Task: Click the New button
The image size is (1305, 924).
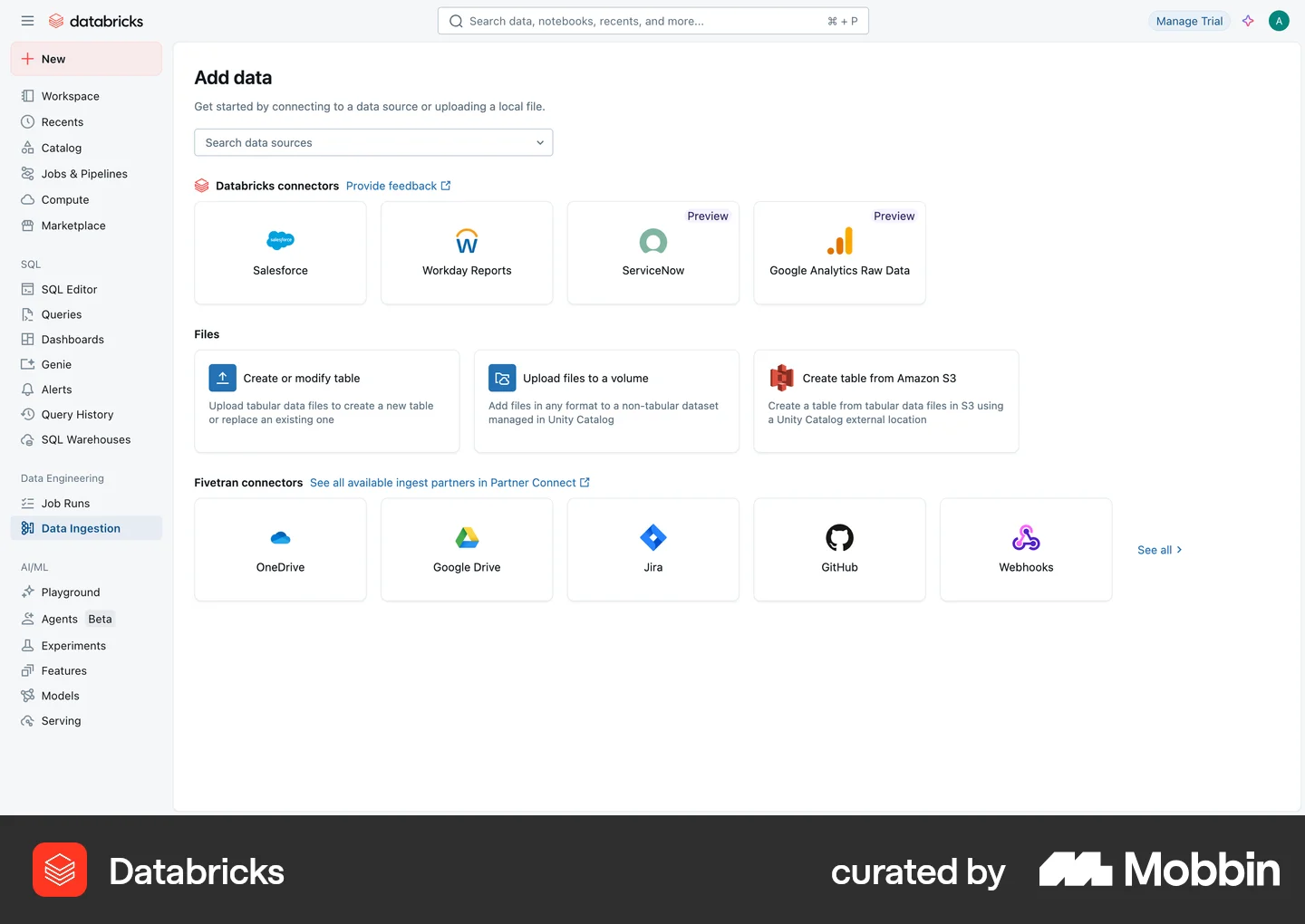Action: click(x=86, y=59)
